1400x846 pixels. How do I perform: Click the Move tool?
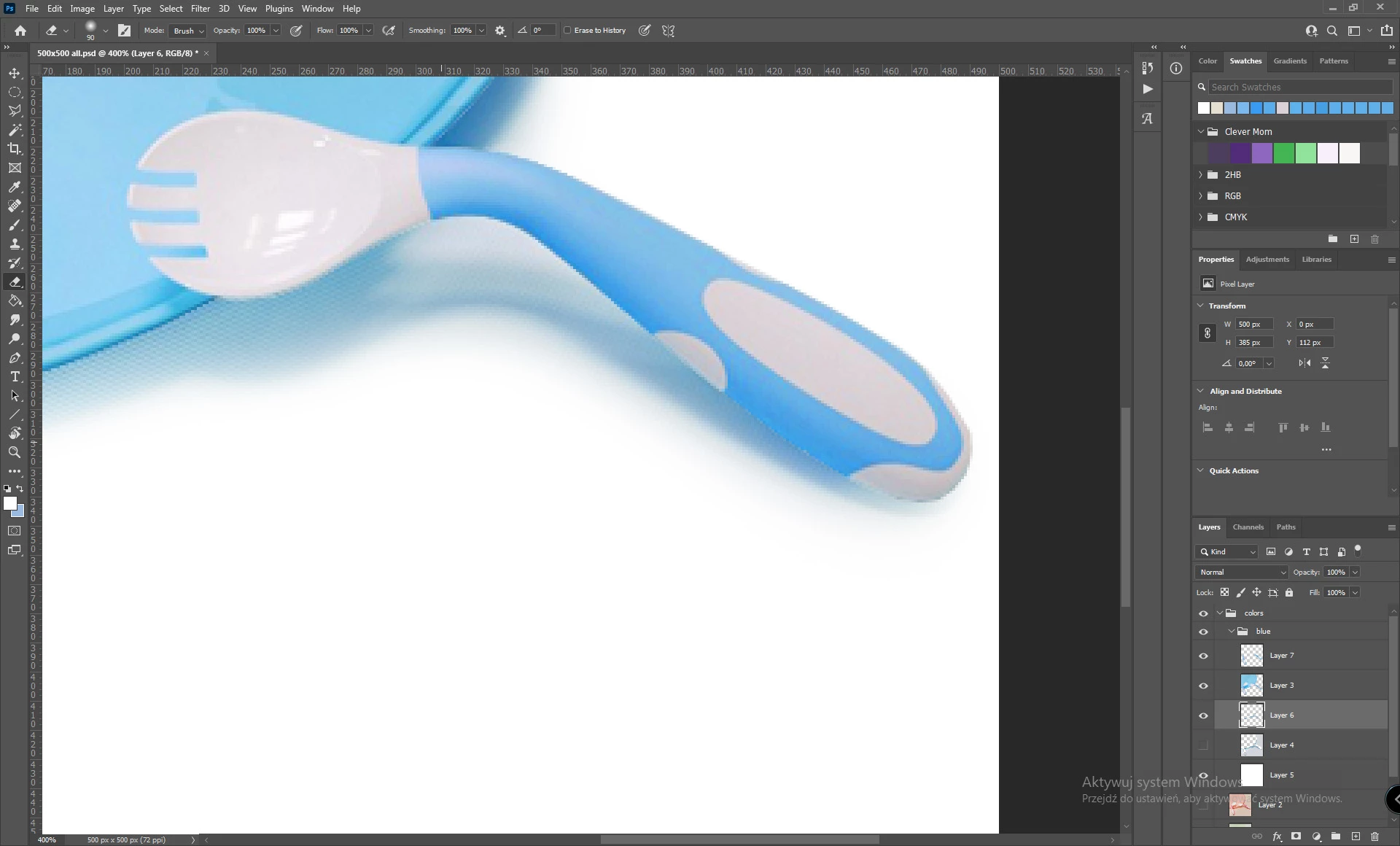(15, 73)
